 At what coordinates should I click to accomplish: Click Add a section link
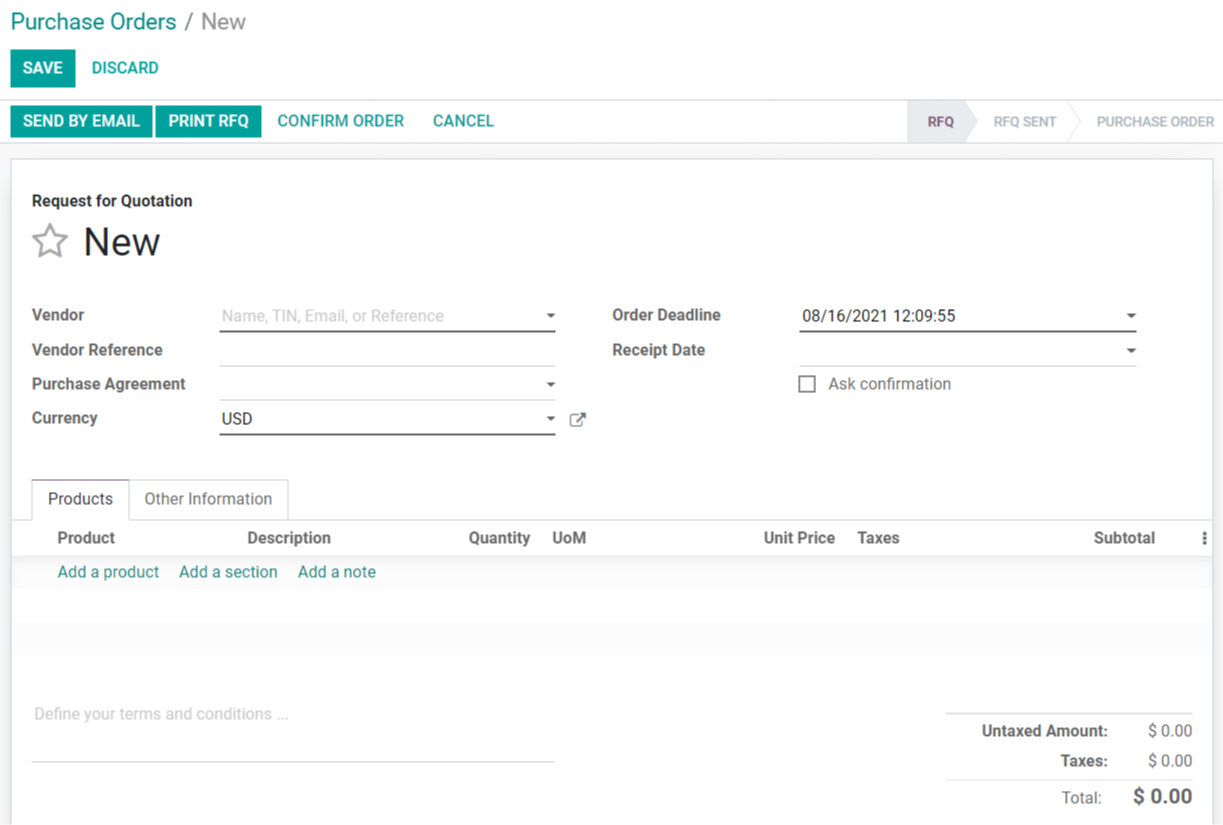point(228,572)
